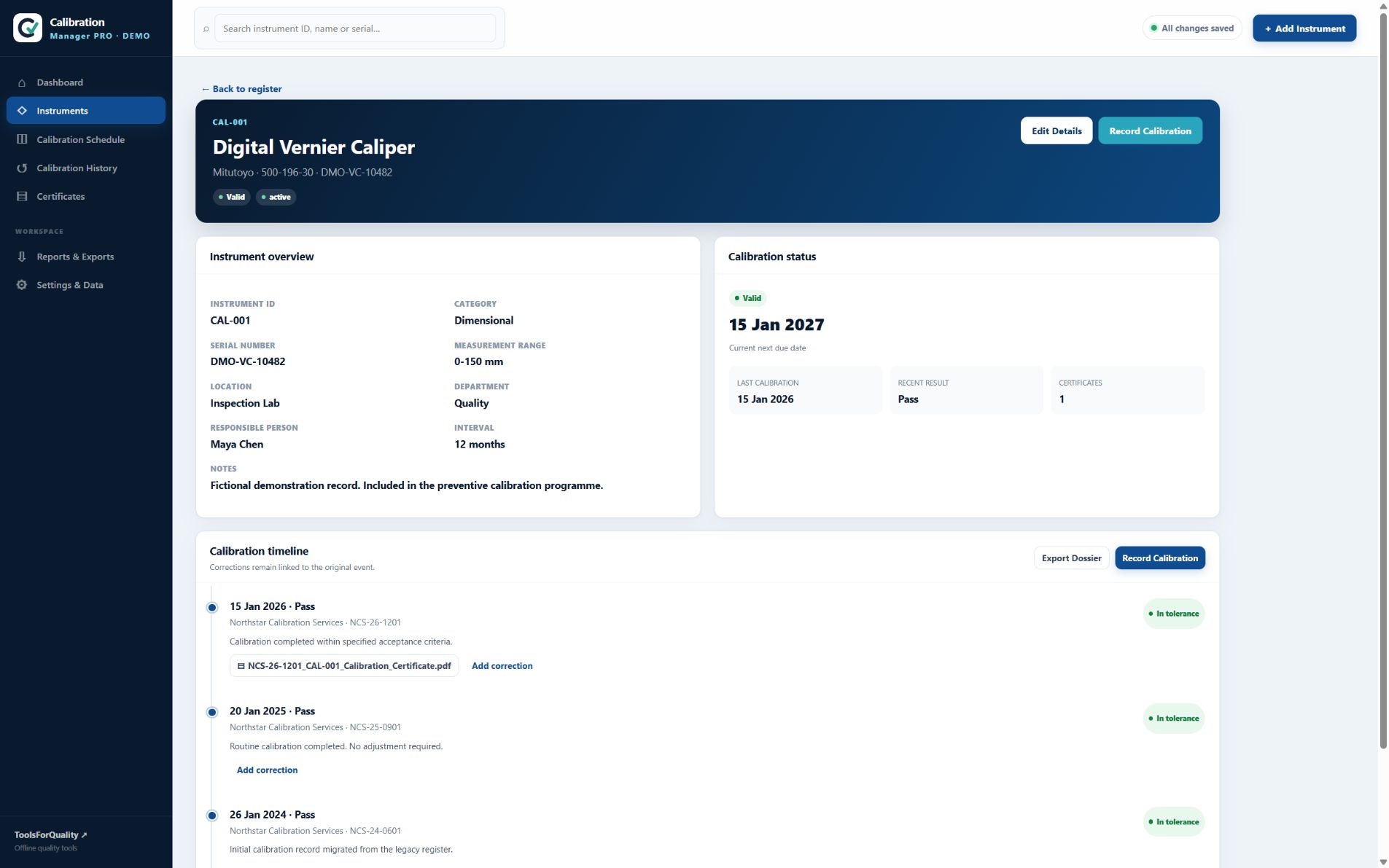Viewport: 1389px width, 868px height.
Task: Focus the instrument search field
Action: (355, 28)
